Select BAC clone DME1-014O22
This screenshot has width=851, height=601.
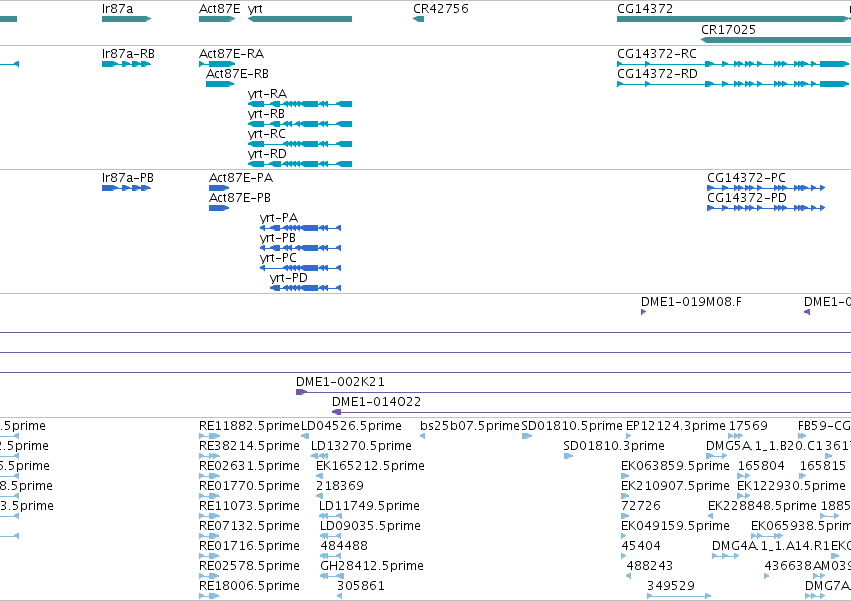tap(592, 412)
